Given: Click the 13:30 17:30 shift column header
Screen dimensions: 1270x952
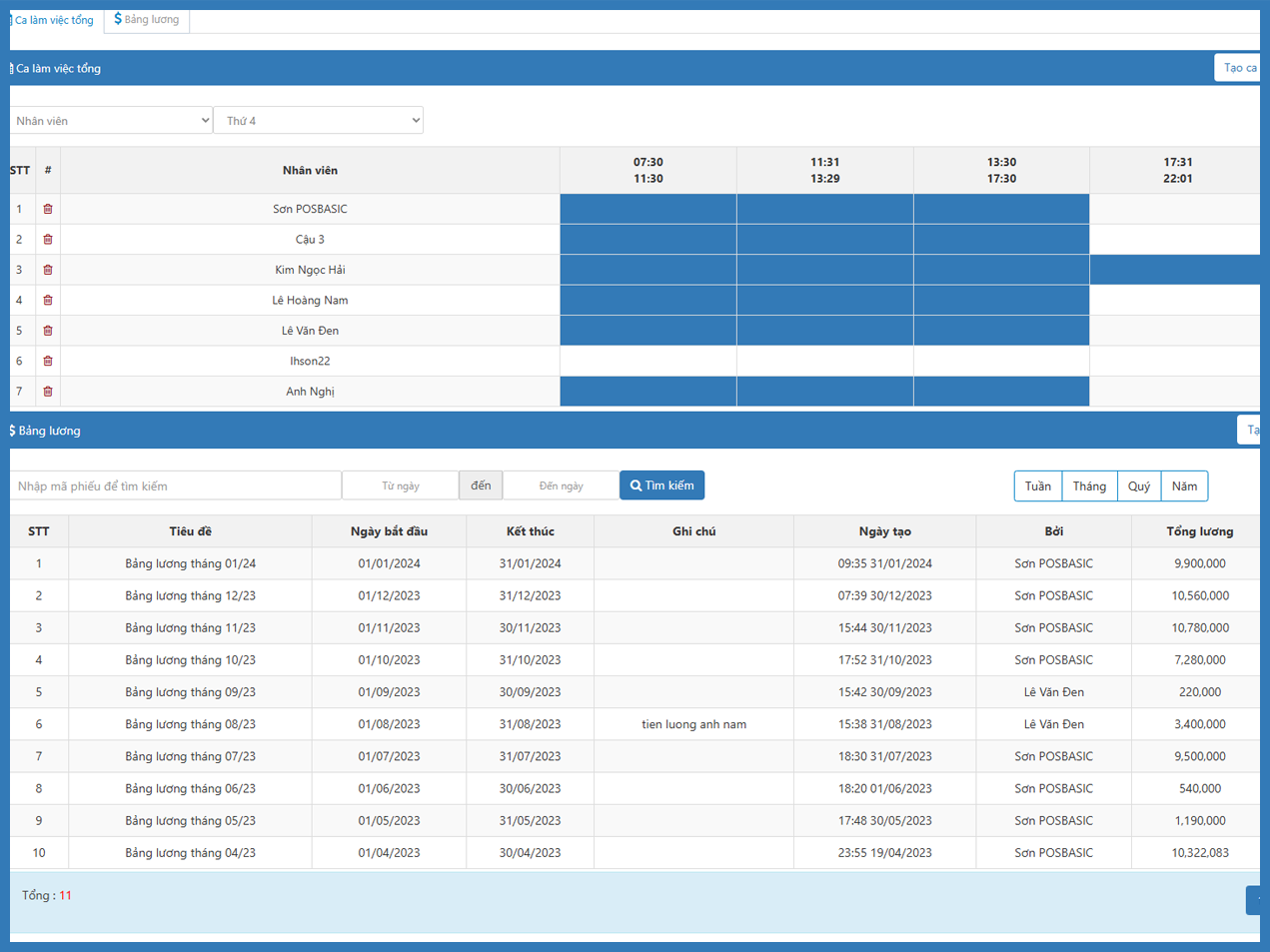Looking at the screenshot, I should tap(1001, 170).
